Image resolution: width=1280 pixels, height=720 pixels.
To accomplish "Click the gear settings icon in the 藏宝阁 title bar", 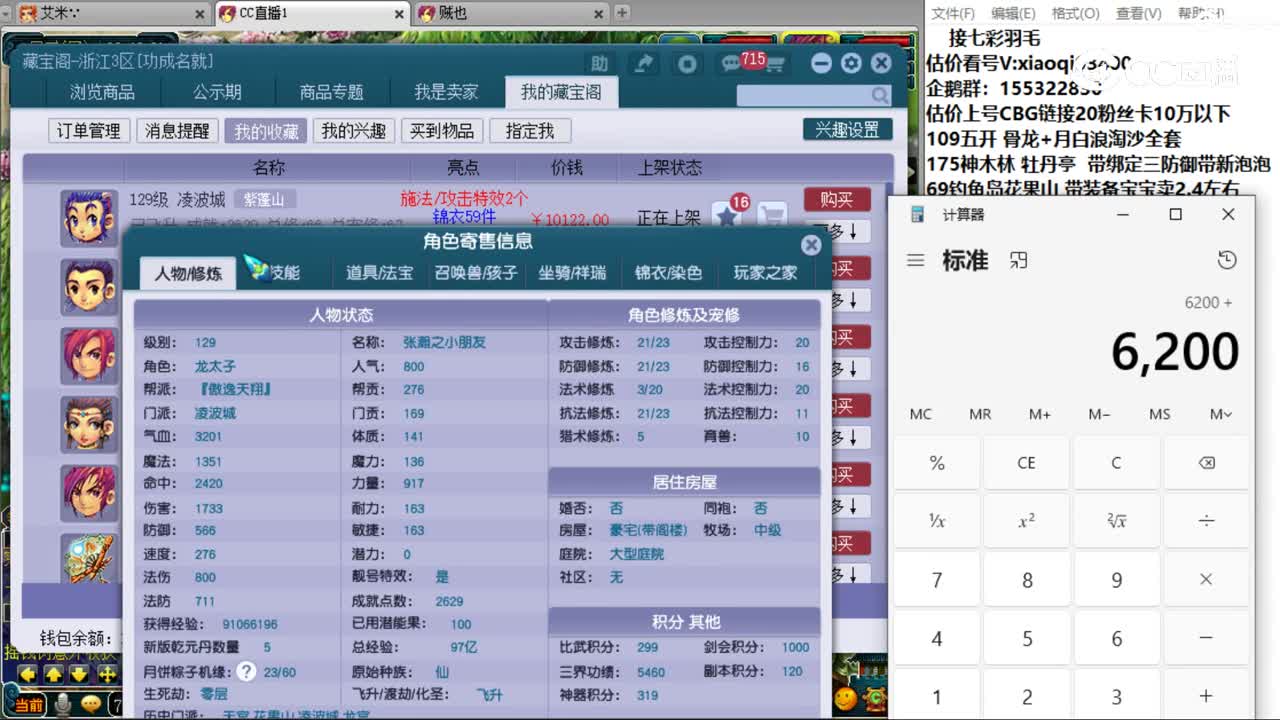I will point(851,63).
